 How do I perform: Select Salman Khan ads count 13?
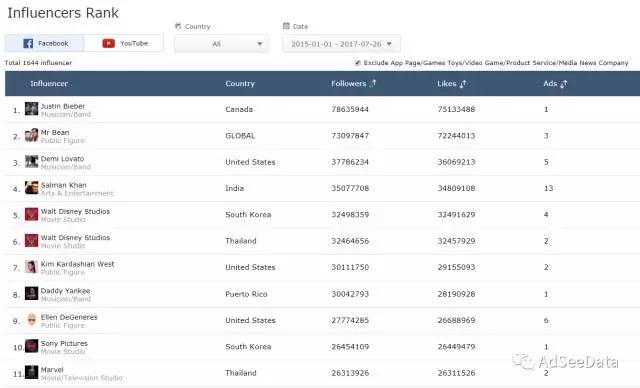click(x=549, y=188)
